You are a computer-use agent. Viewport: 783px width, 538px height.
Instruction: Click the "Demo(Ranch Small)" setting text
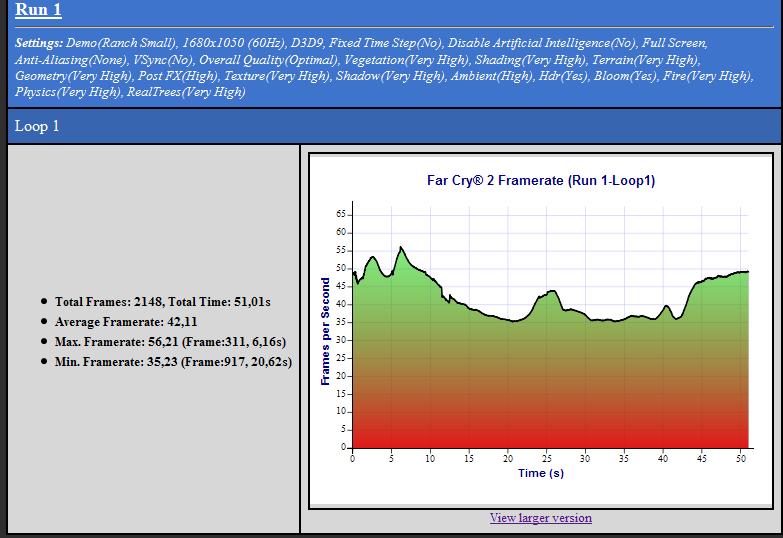[121, 43]
